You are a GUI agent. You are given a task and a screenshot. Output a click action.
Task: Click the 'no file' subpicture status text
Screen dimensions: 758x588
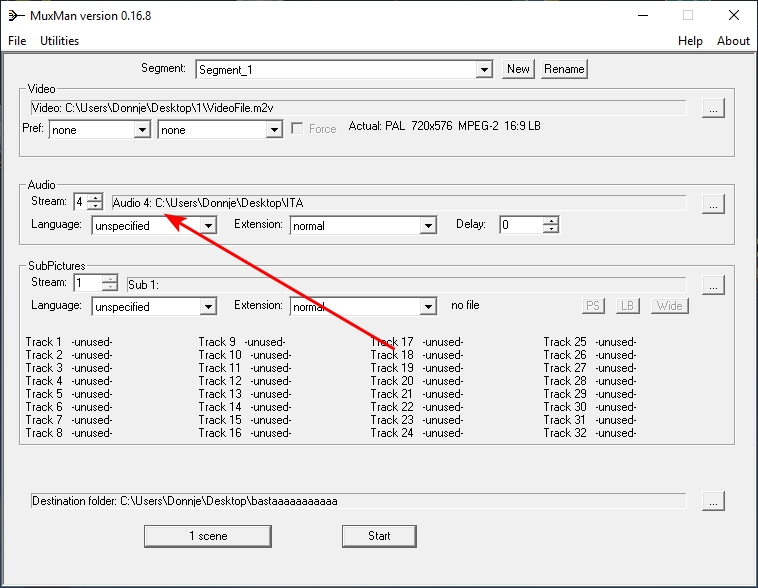pos(465,305)
